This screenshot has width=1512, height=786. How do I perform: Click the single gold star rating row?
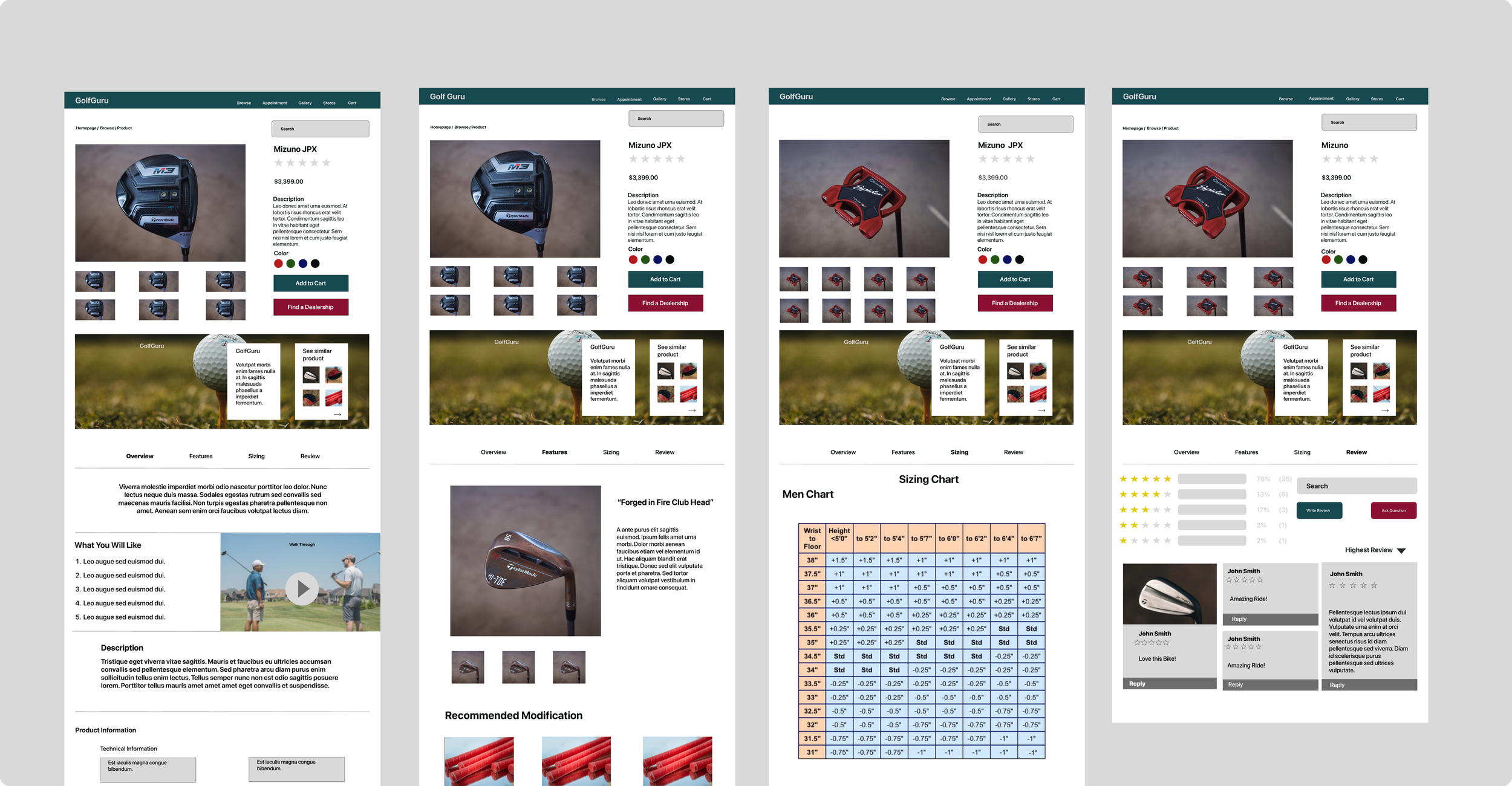pos(1145,541)
